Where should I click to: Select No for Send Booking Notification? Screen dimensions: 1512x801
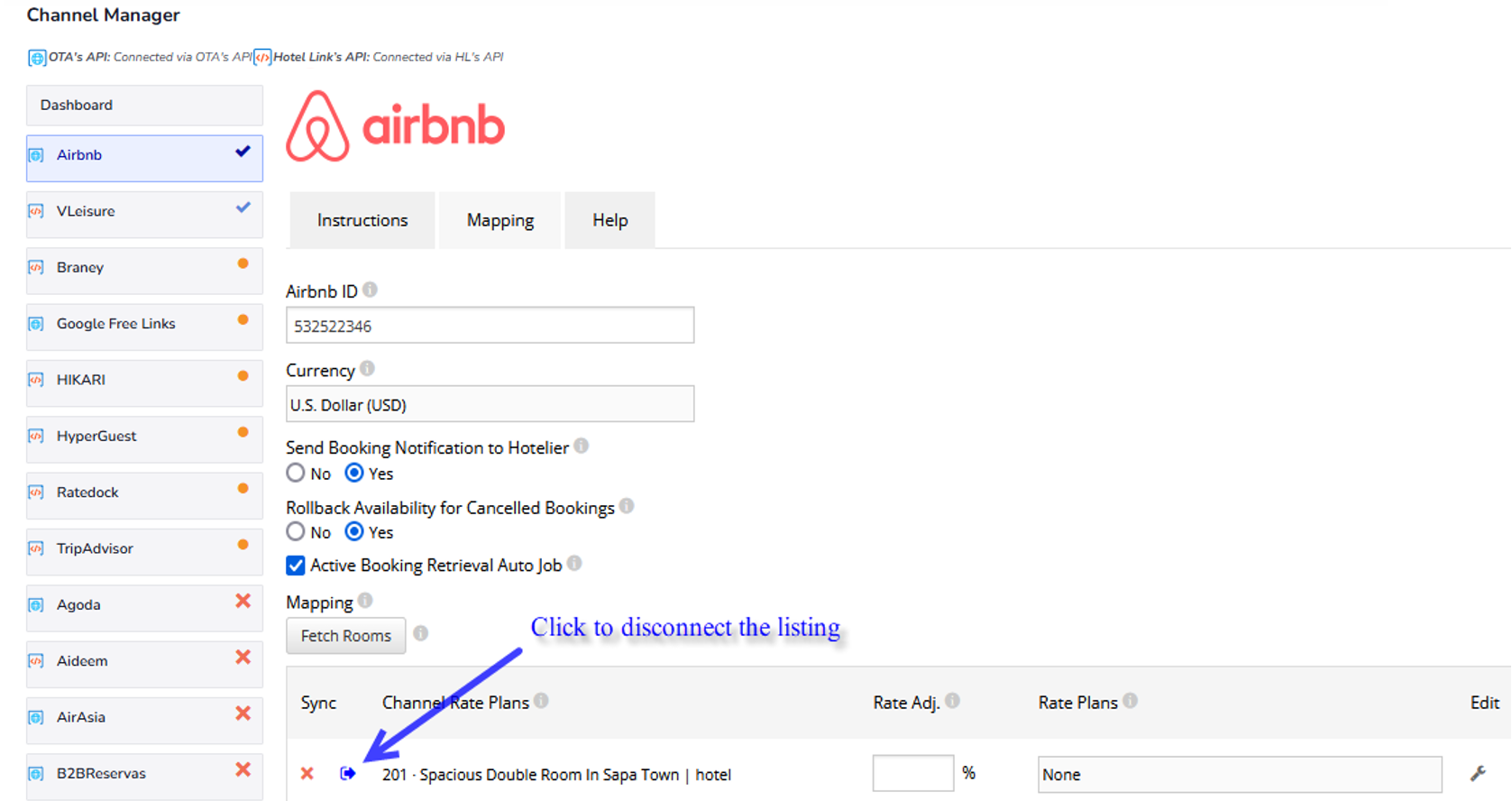[x=296, y=473]
